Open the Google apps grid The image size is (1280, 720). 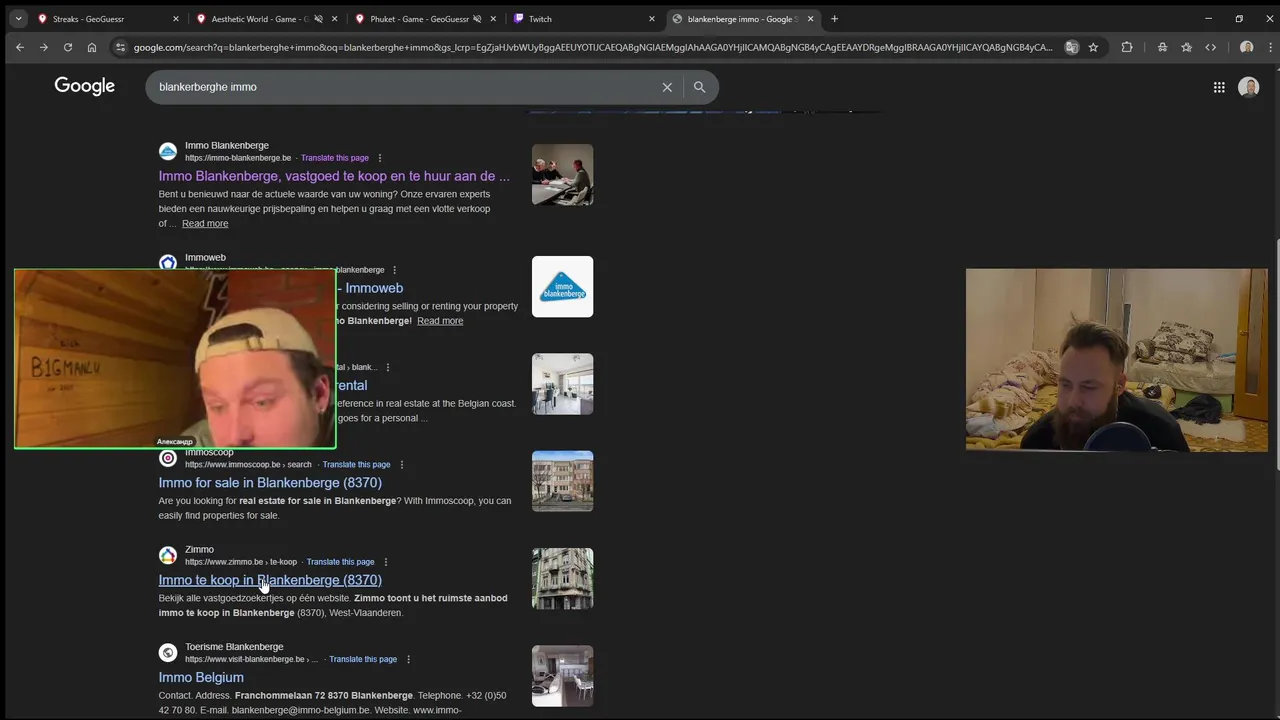click(x=1219, y=87)
